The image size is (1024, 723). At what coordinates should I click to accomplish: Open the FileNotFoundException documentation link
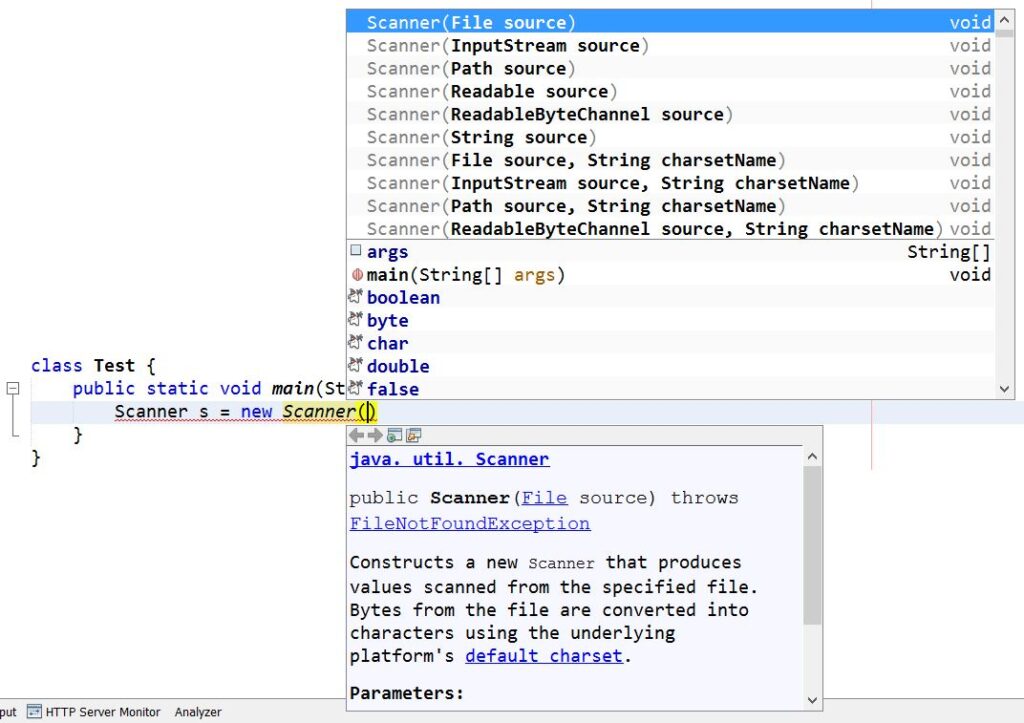tap(470, 523)
